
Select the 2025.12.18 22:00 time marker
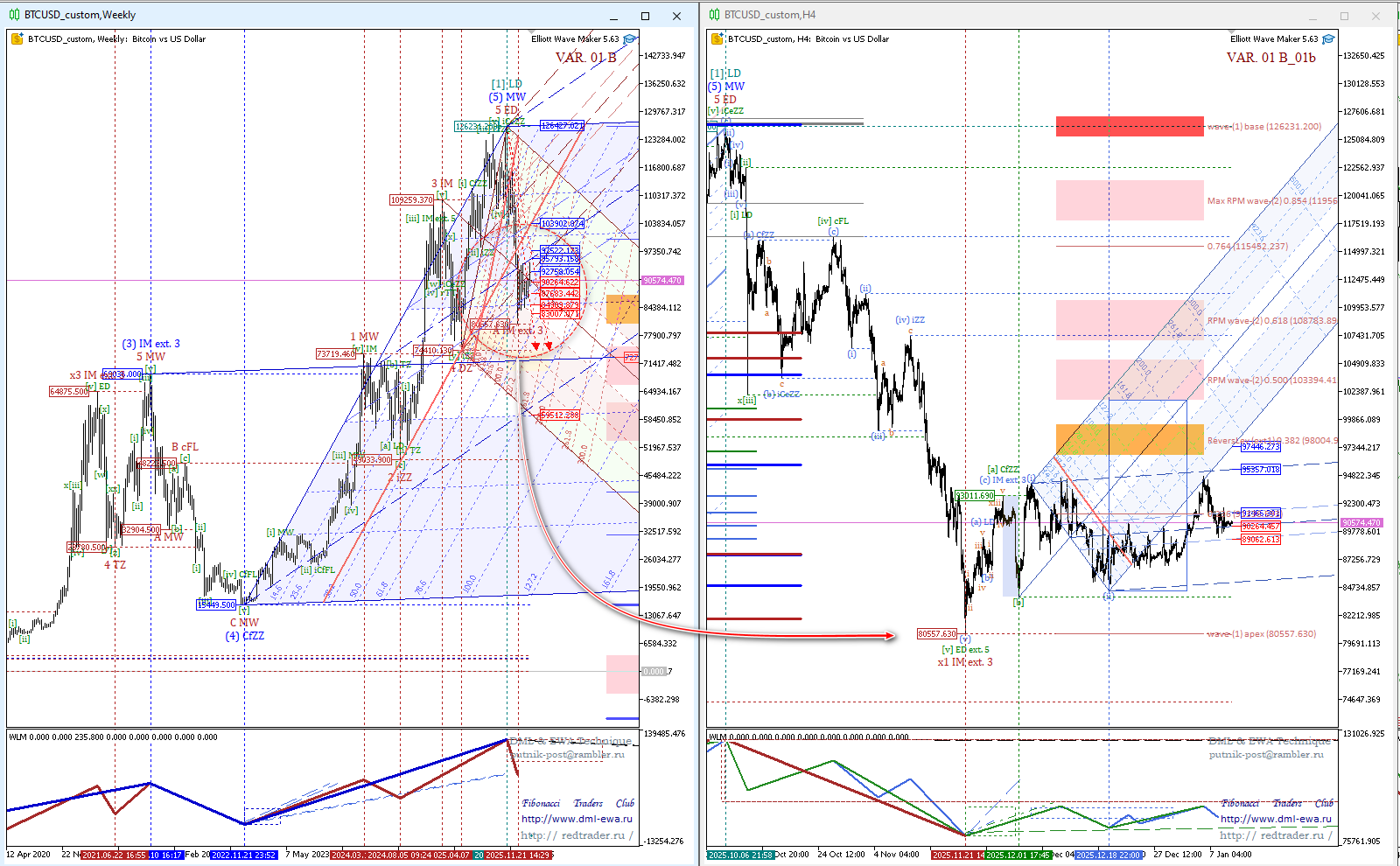click(1108, 855)
